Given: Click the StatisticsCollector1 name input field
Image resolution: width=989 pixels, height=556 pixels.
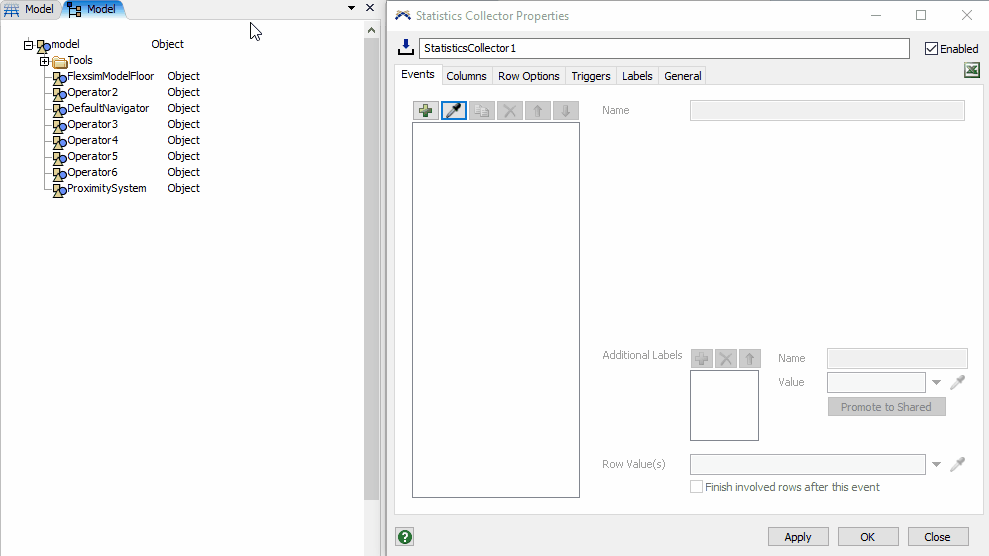Looking at the screenshot, I should click(x=664, y=48).
